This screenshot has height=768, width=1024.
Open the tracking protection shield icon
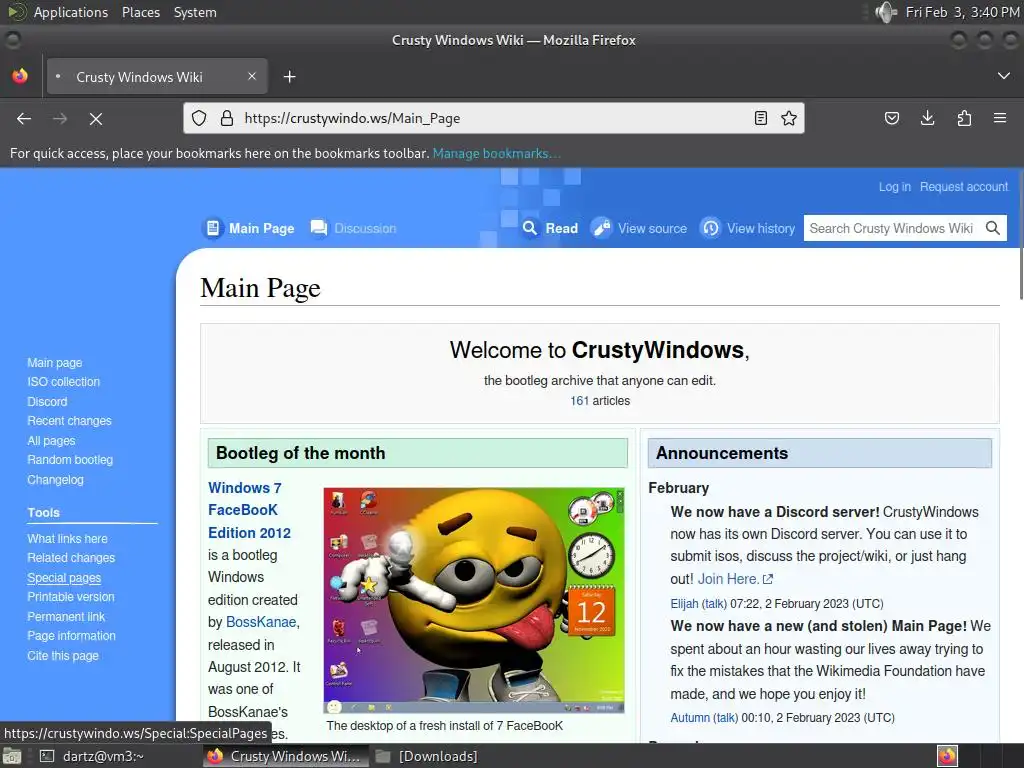tap(199, 118)
